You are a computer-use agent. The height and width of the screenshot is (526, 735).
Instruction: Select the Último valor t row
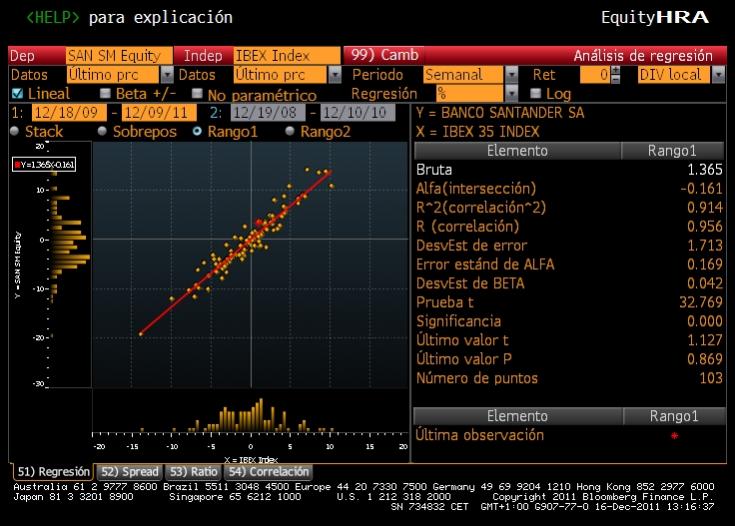569,340
